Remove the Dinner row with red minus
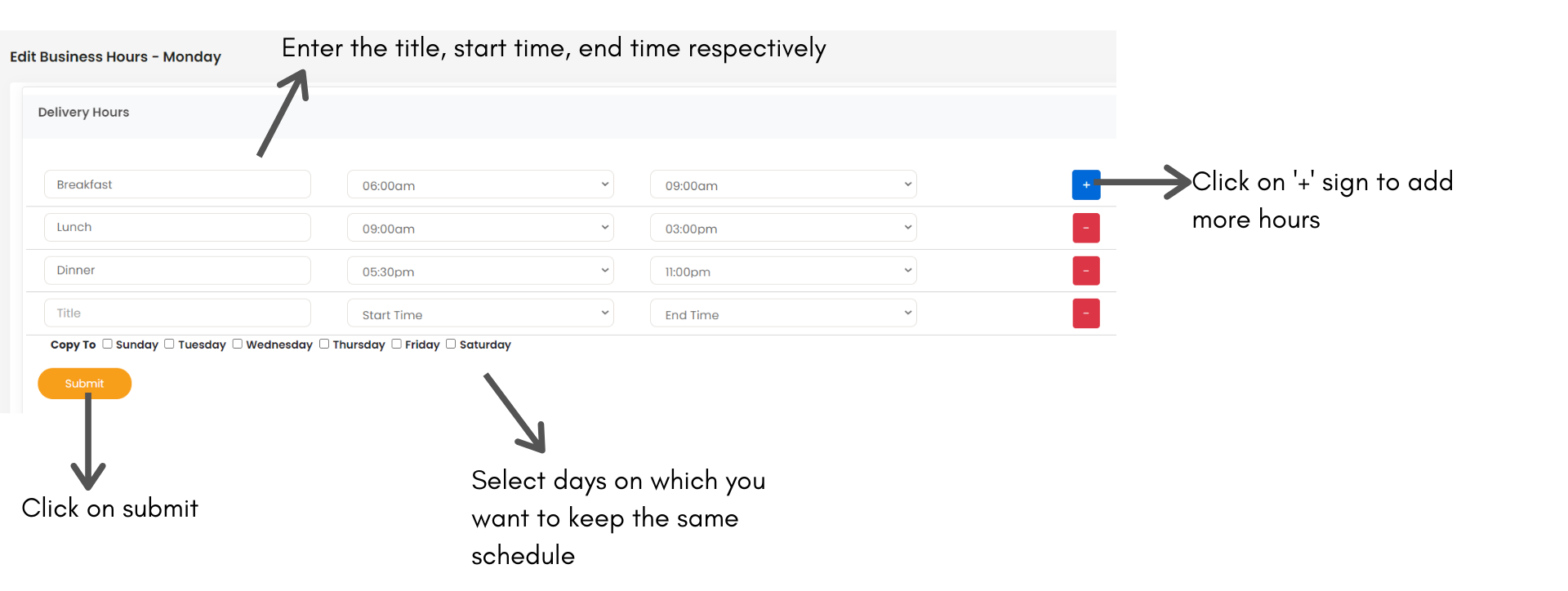 (x=1085, y=271)
